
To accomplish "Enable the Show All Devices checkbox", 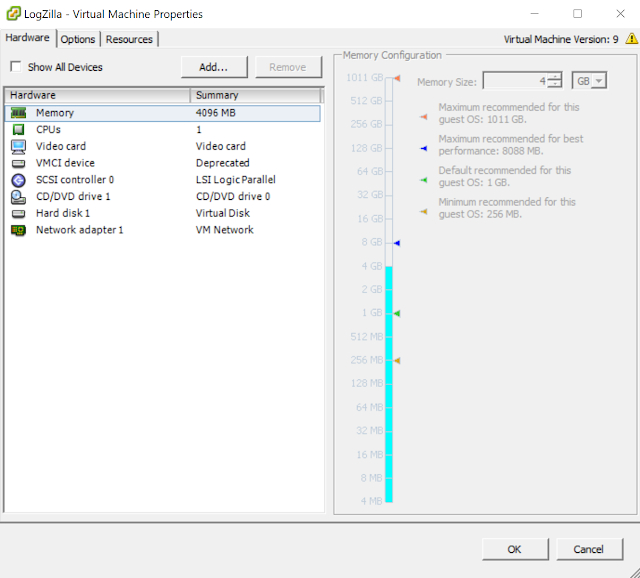I will (x=16, y=67).
